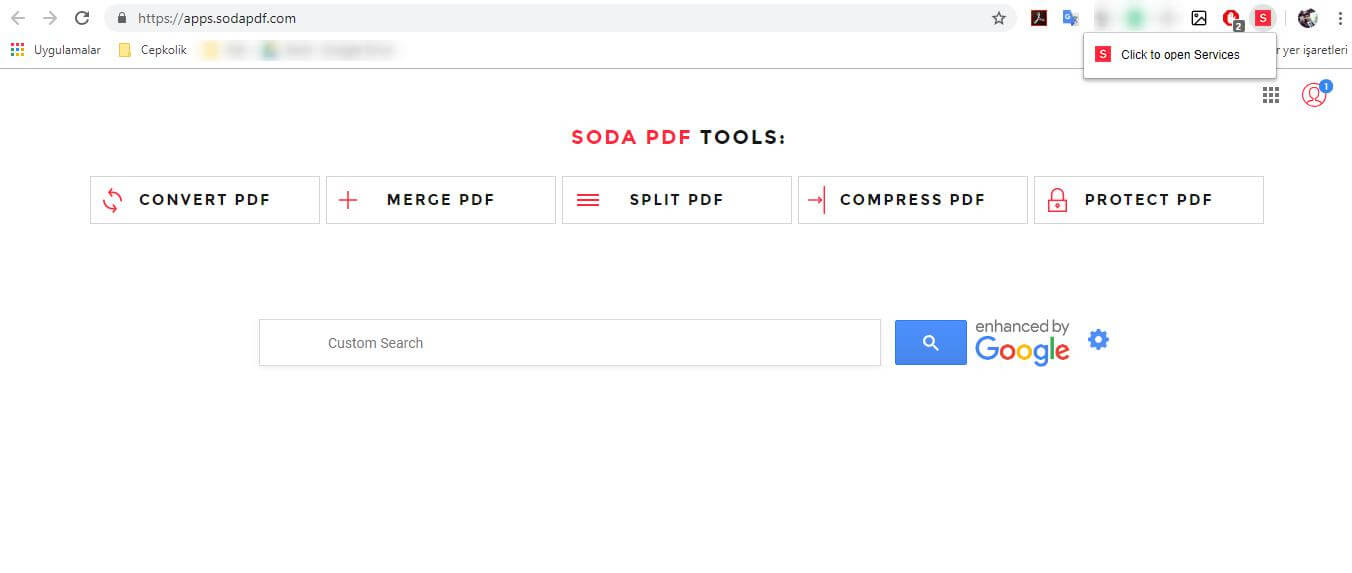Open the Adobe Acrobat extension icon

click(1039, 18)
